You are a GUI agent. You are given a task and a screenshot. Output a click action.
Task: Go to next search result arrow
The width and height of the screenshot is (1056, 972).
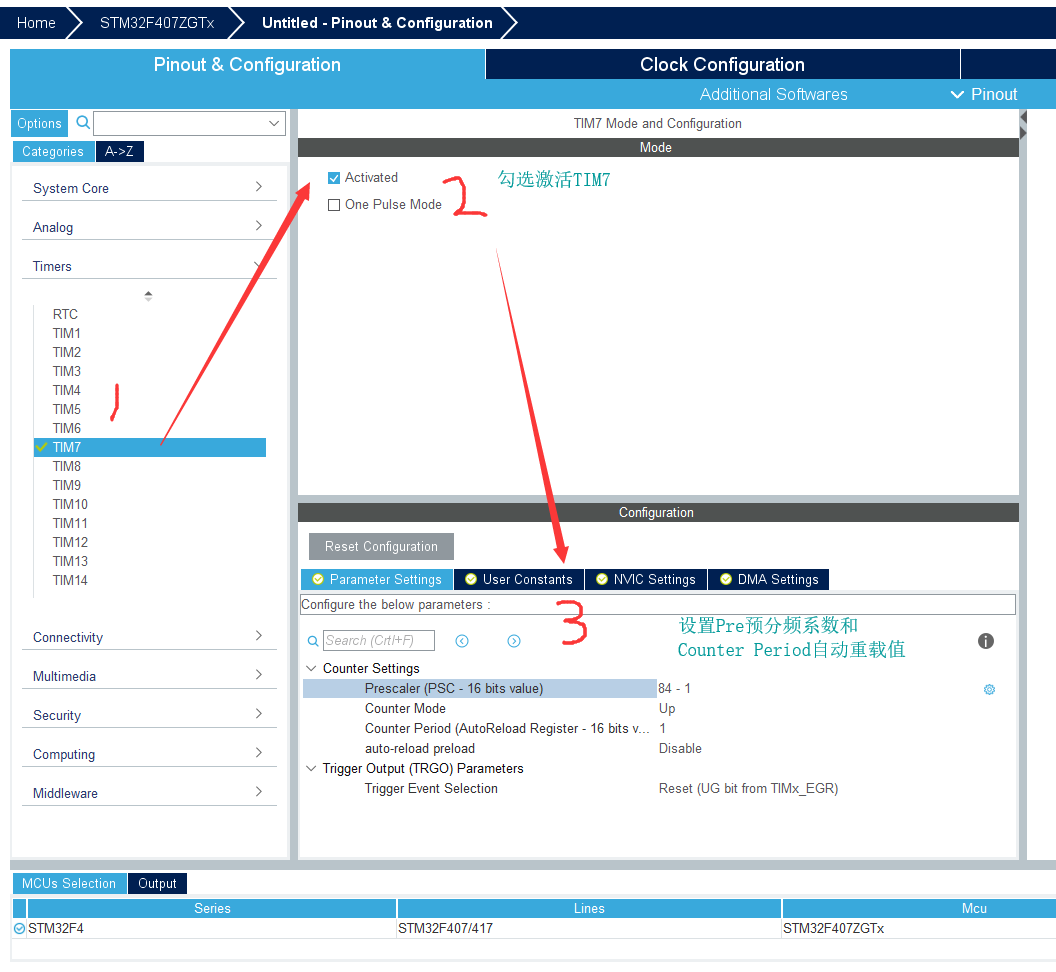point(514,641)
